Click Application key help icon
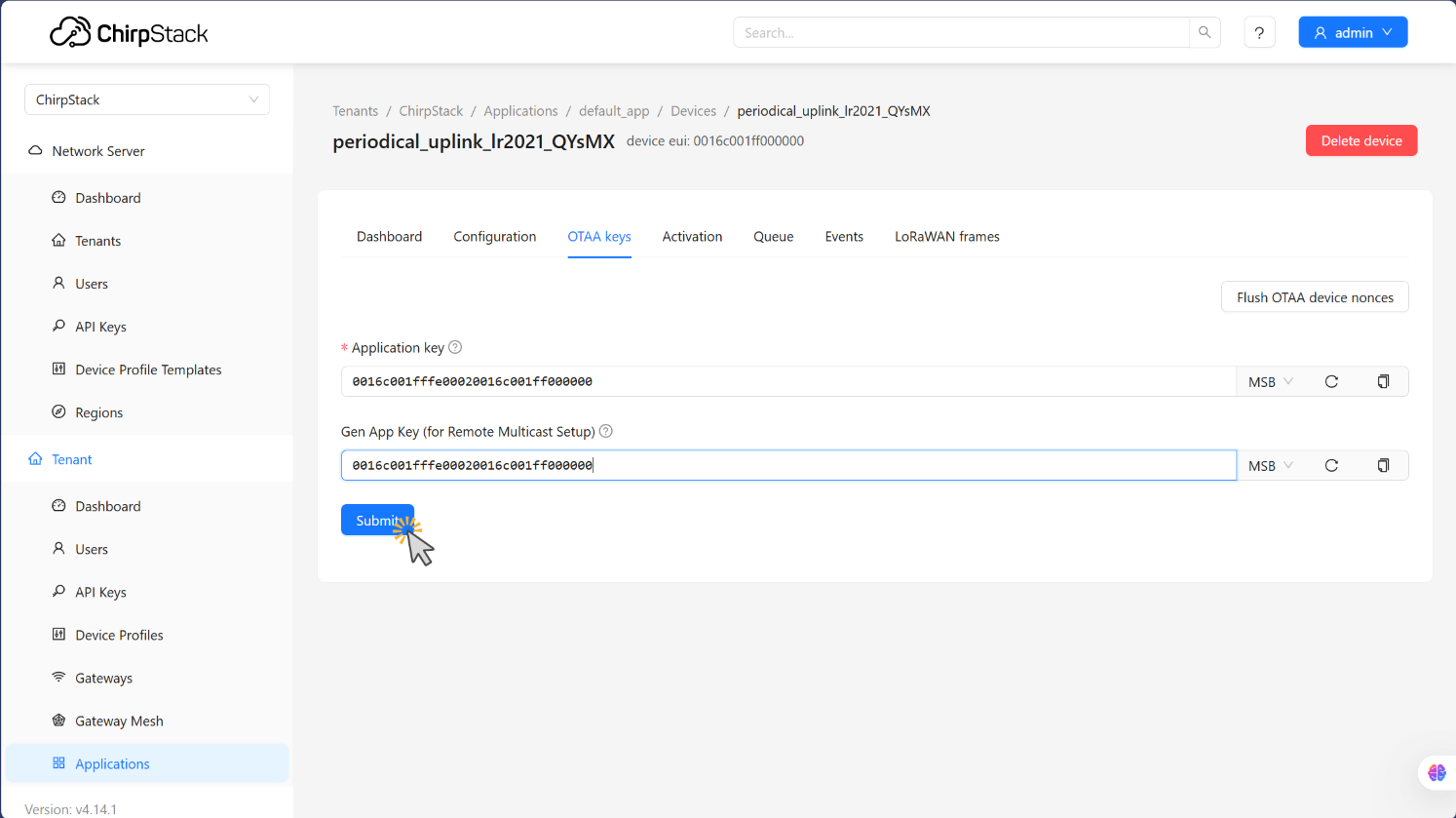The width and height of the screenshot is (1456, 818). point(455,347)
